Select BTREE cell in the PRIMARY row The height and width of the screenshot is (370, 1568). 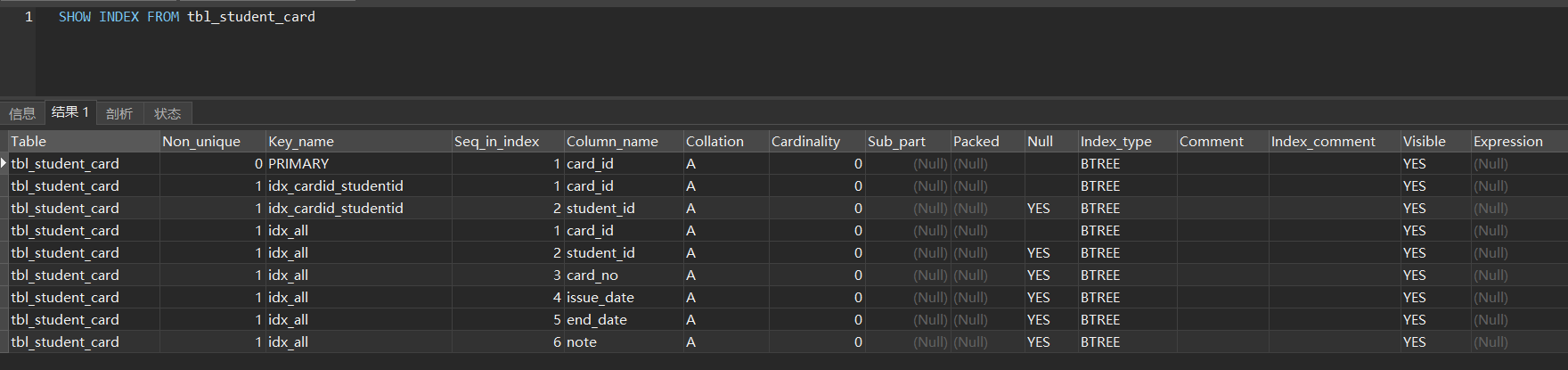tap(1128, 164)
